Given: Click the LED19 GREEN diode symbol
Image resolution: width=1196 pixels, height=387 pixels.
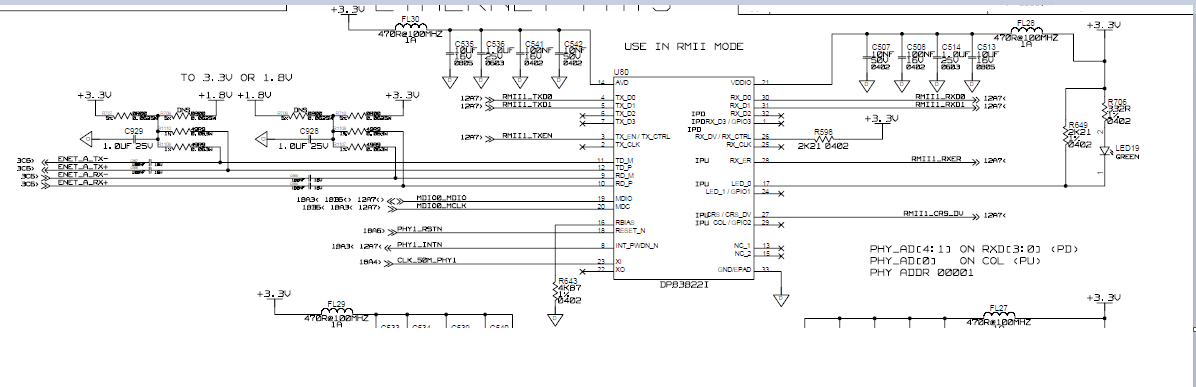Looking at the screenshot, I should click(1106, 152).
